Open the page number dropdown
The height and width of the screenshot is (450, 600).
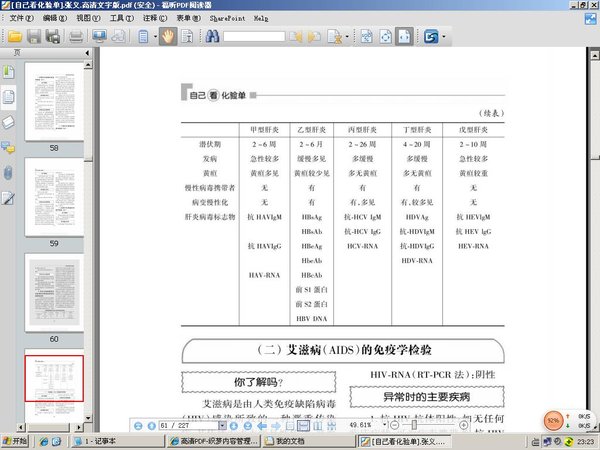(x=222, y=426)
